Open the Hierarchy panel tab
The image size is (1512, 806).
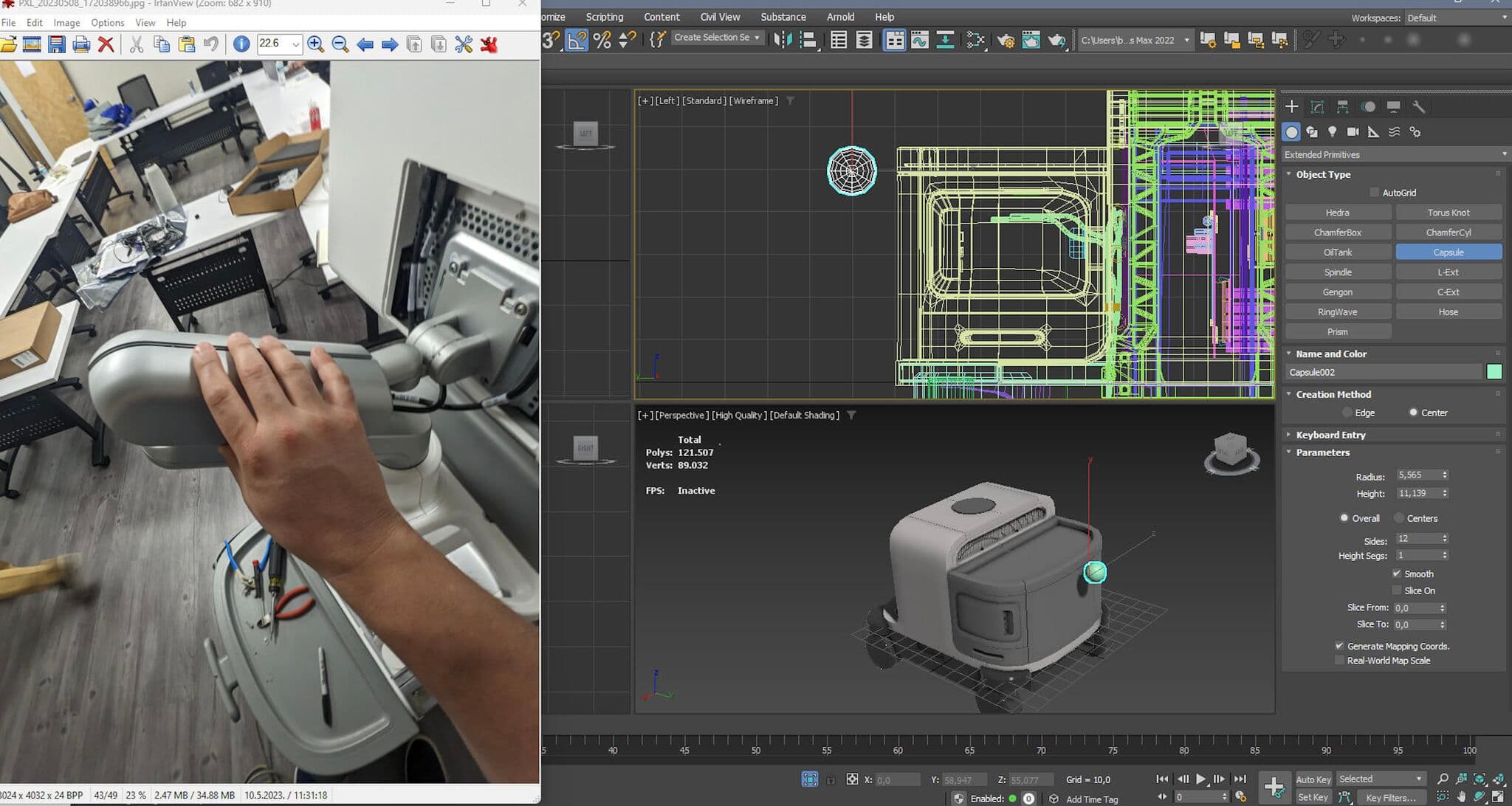coord(1342,107)
